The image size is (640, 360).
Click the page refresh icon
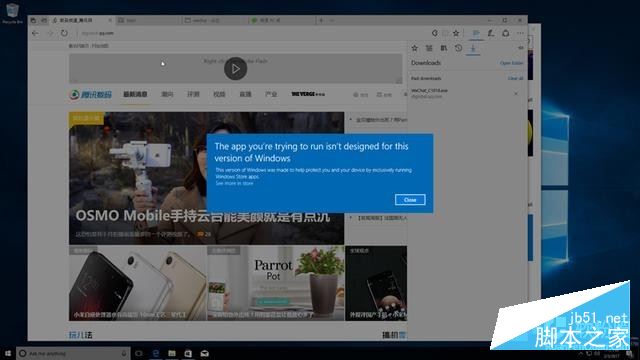click(x=64, y=33)
